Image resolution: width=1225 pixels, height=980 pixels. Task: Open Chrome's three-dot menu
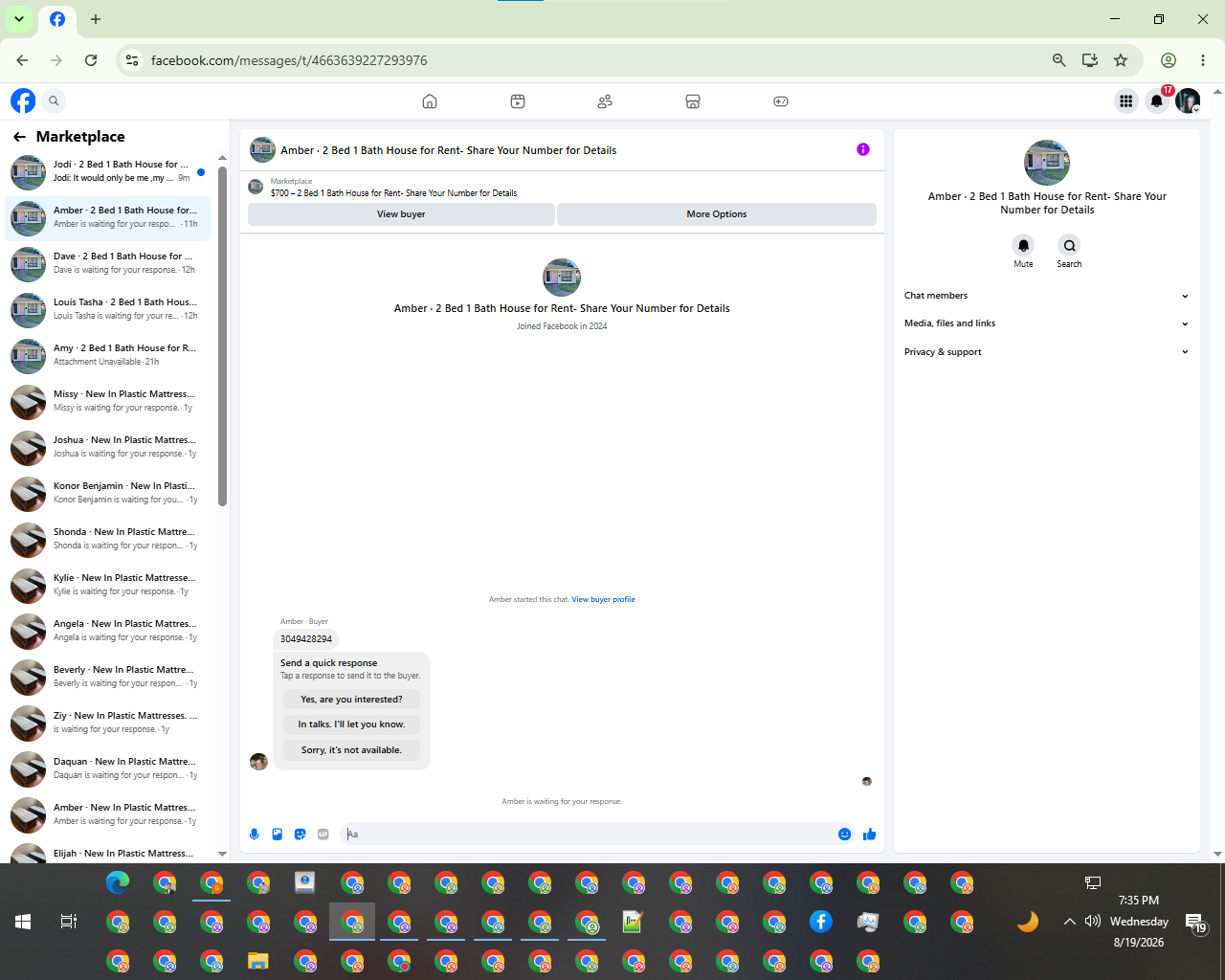[x=1203, y=60]
